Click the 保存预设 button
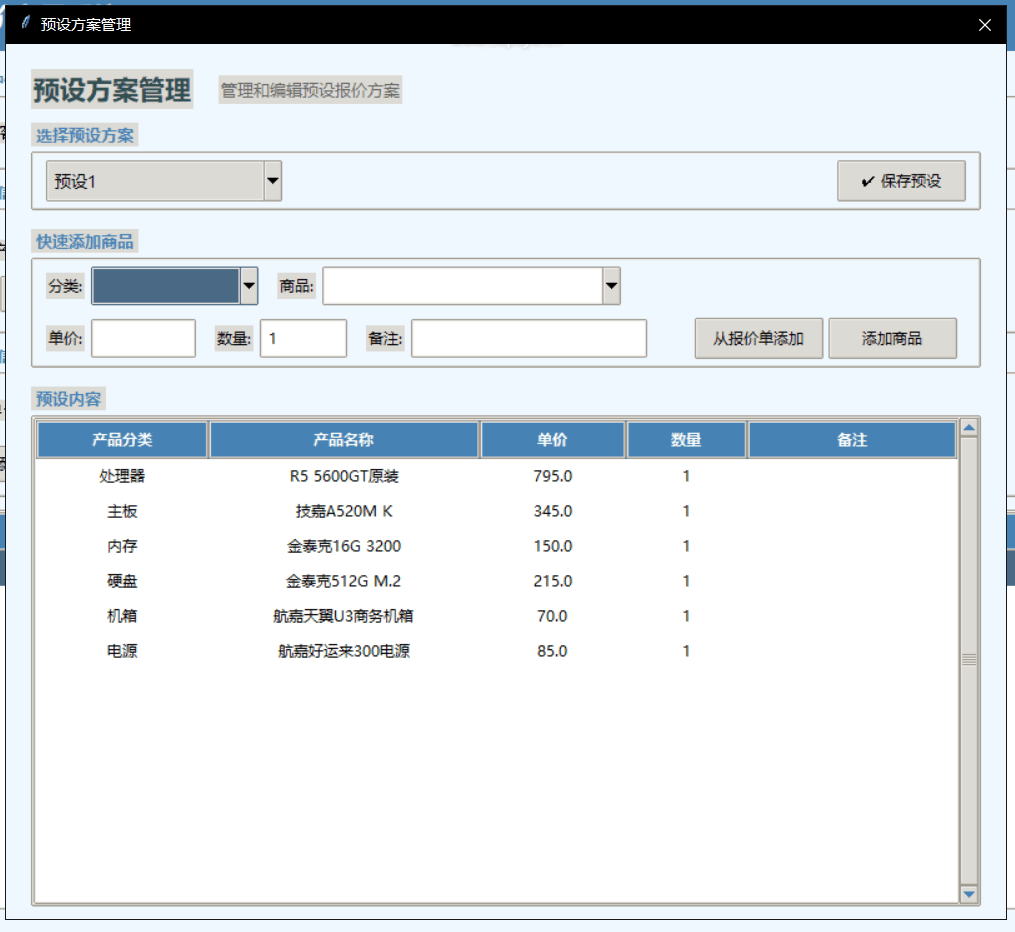This screenshot has width=1015, height=932. [901, 182]
